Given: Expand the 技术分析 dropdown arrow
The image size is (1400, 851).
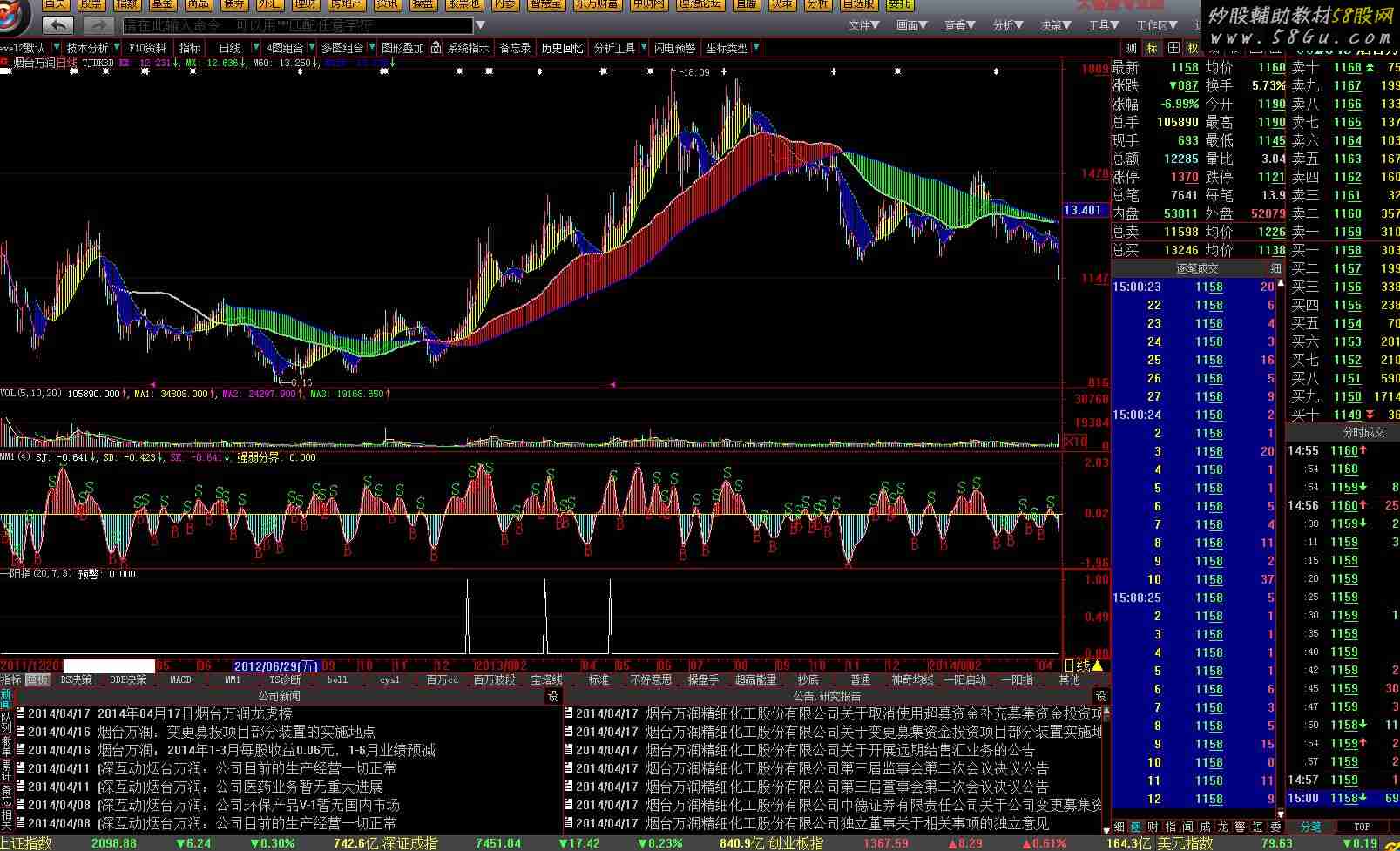Looking at the screenshot, I should (x=117, y=48).
